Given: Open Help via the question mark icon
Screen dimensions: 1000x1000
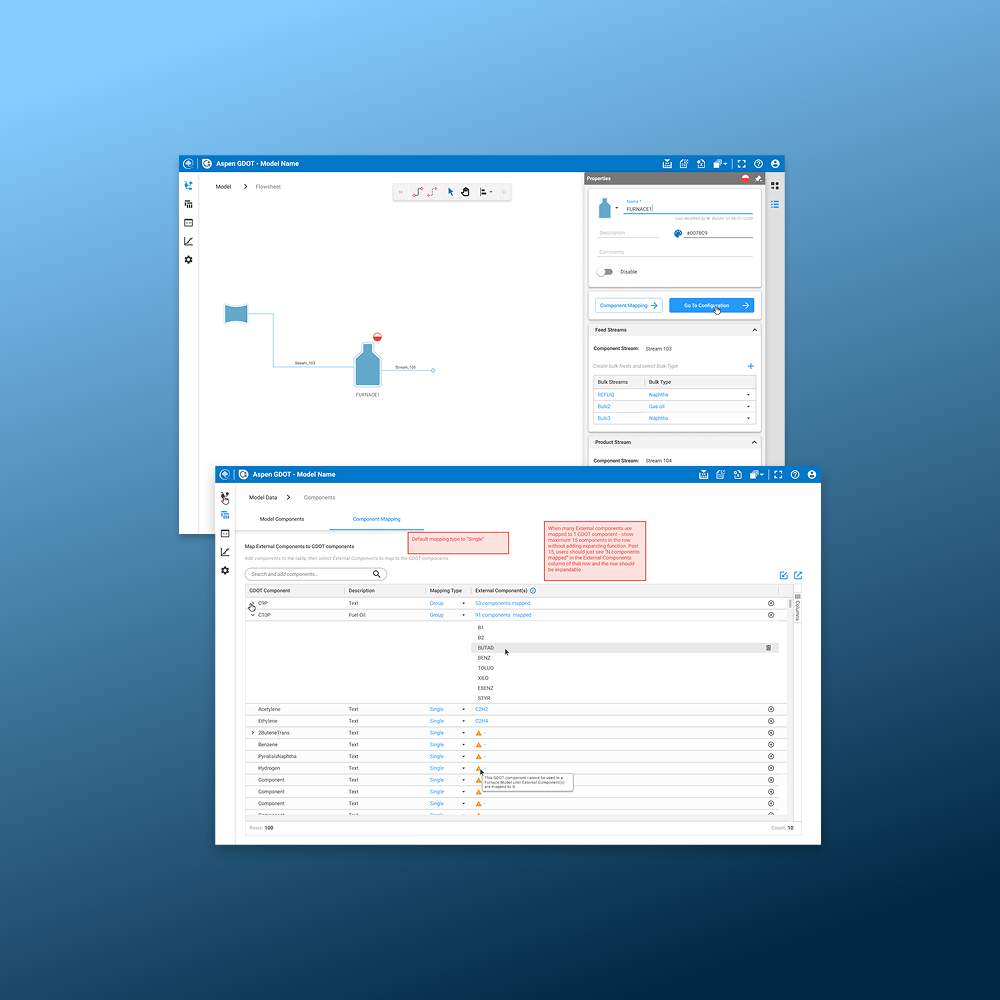Looking at the screenshot, I should coord(794,474).
